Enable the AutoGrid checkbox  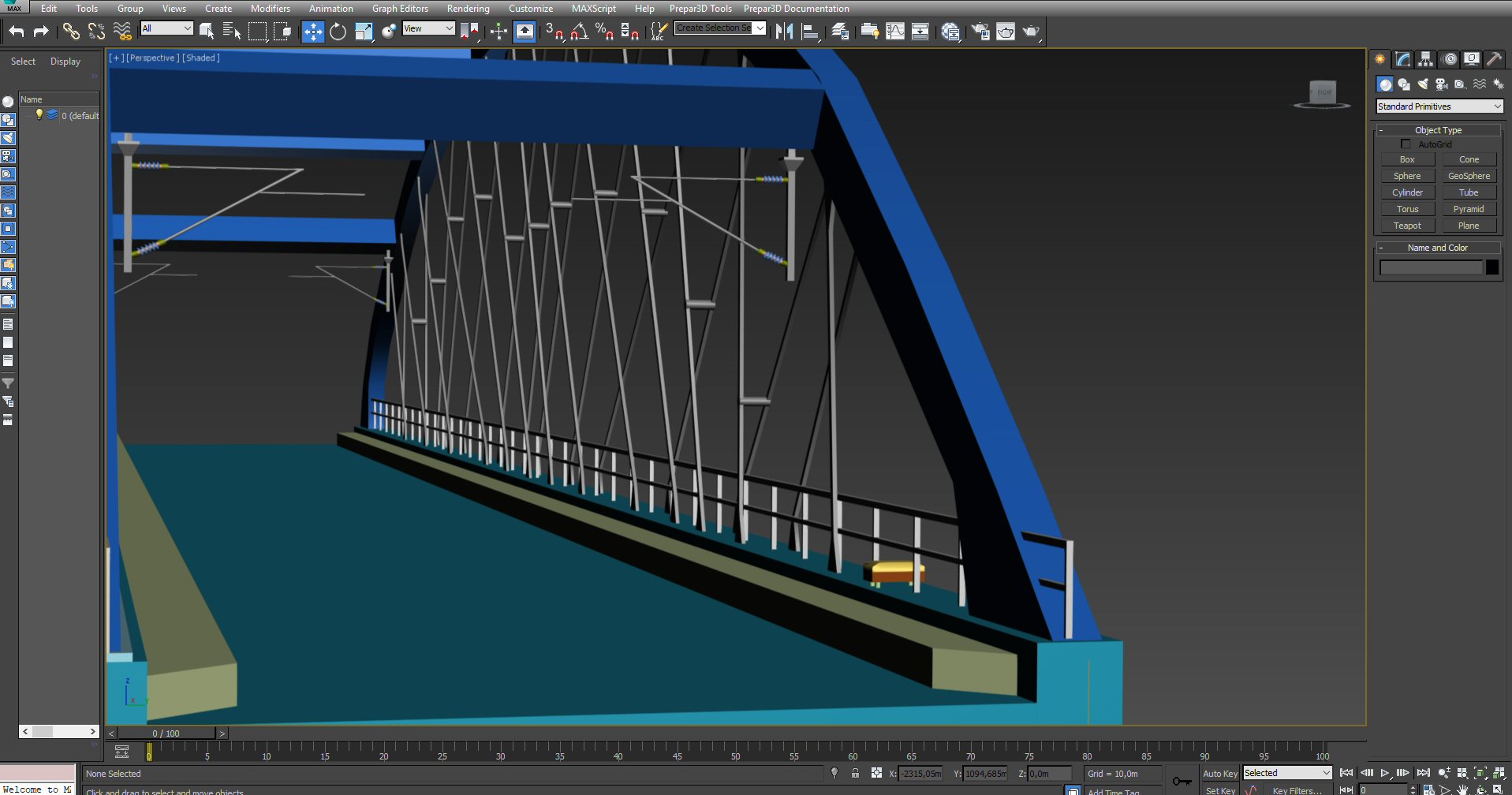[x=1406, y=144]
